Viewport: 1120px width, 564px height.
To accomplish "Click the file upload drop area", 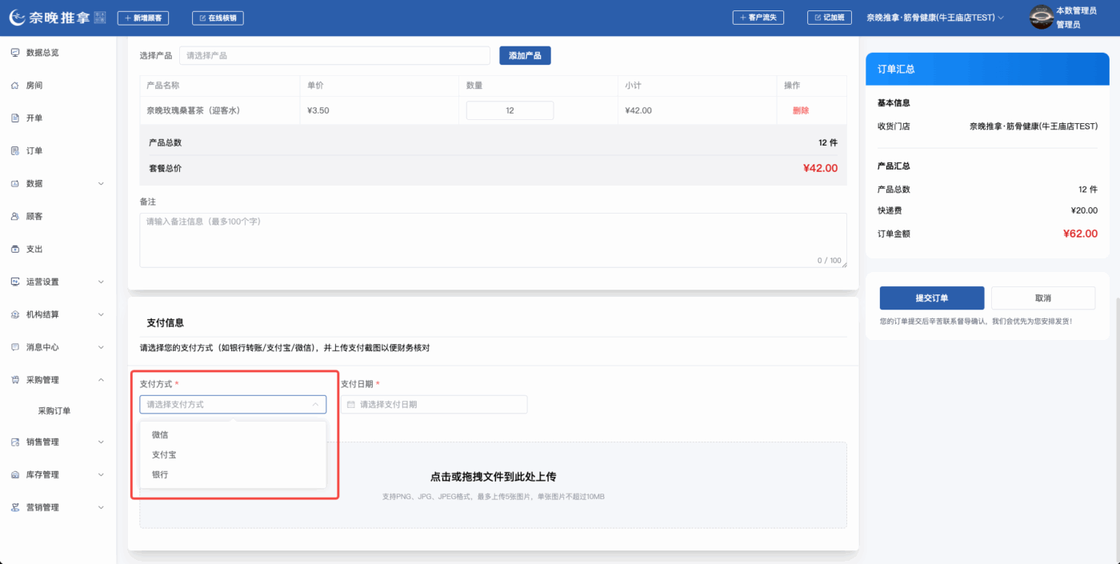I will click(x=493, y=485).
